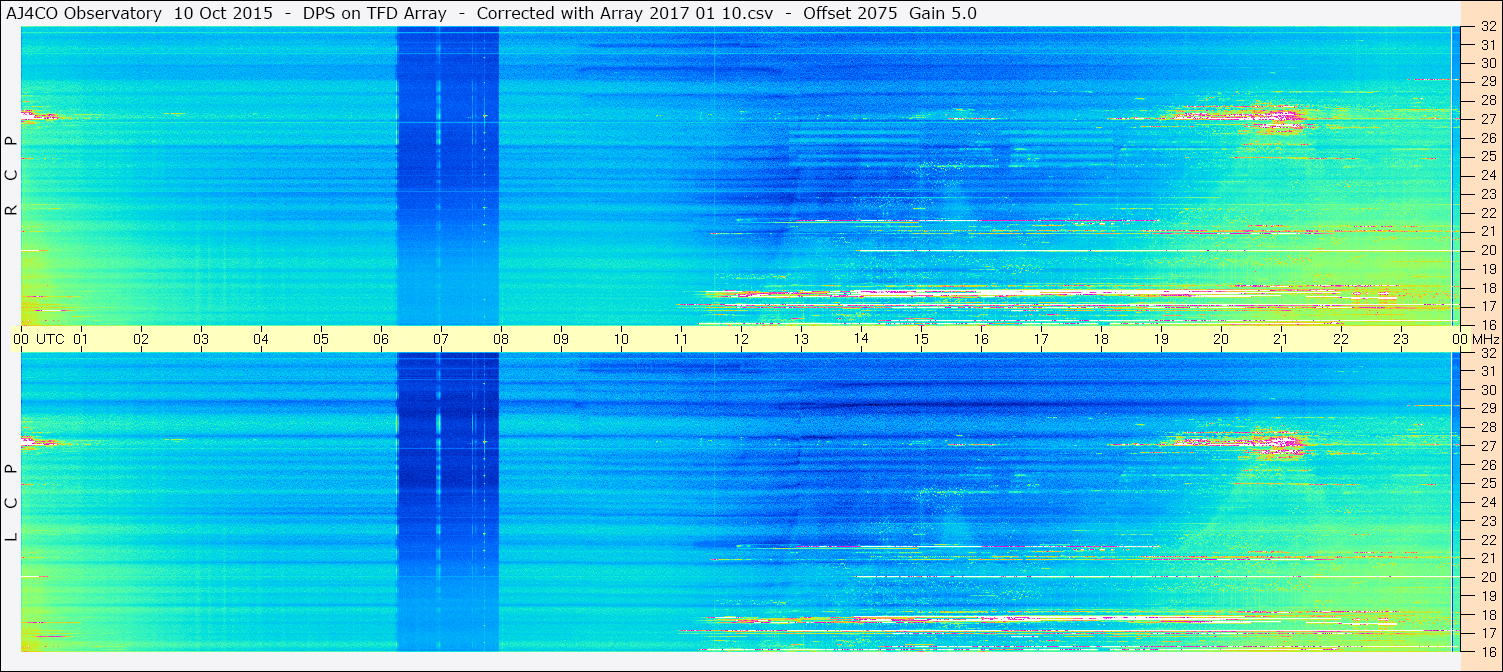This screenshot has height=672, width=1503.
Task: Click the "Gain 5.0" value in header
Action: 943,13
